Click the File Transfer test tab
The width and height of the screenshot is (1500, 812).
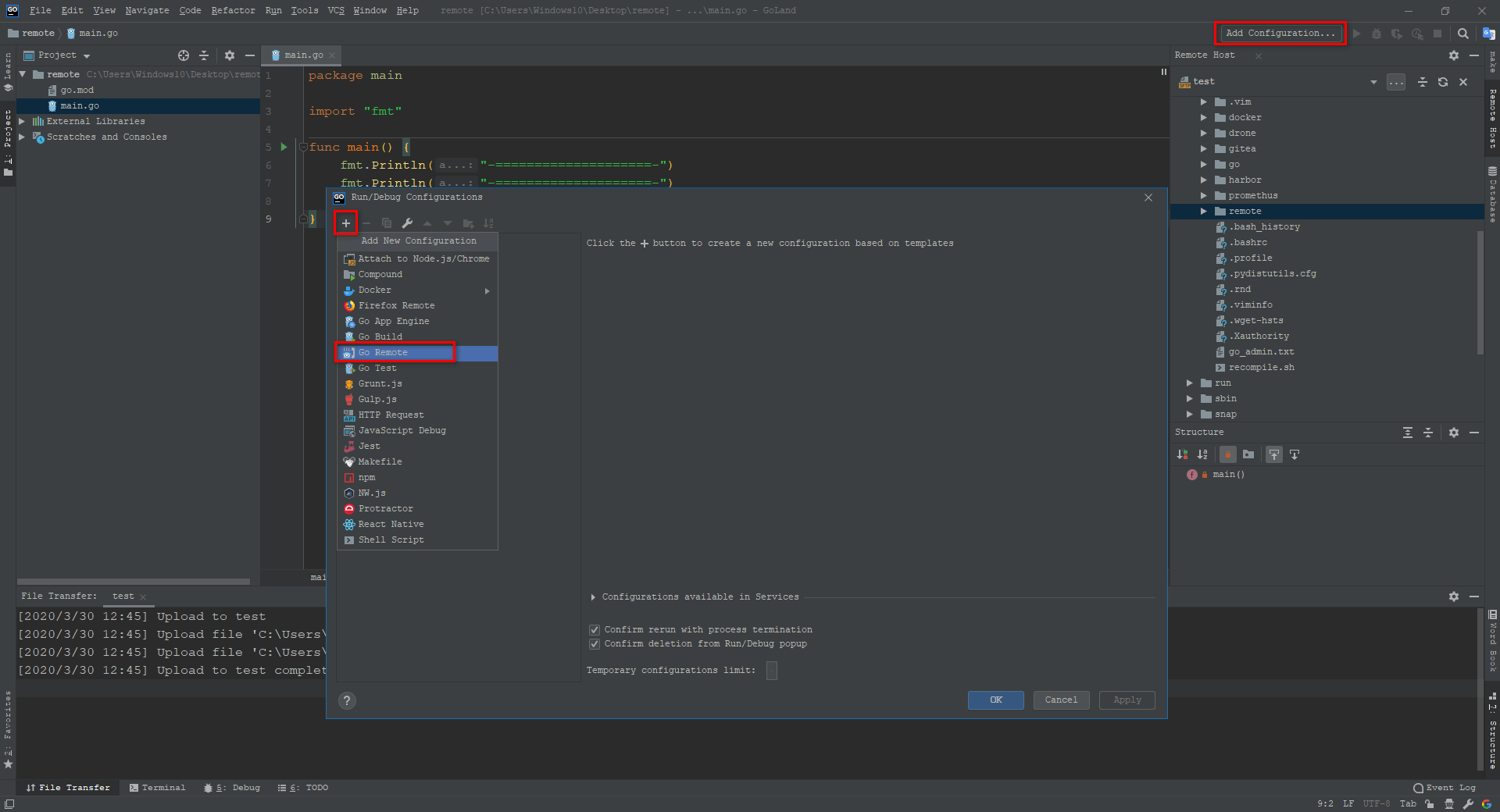(x=123, y=597)
